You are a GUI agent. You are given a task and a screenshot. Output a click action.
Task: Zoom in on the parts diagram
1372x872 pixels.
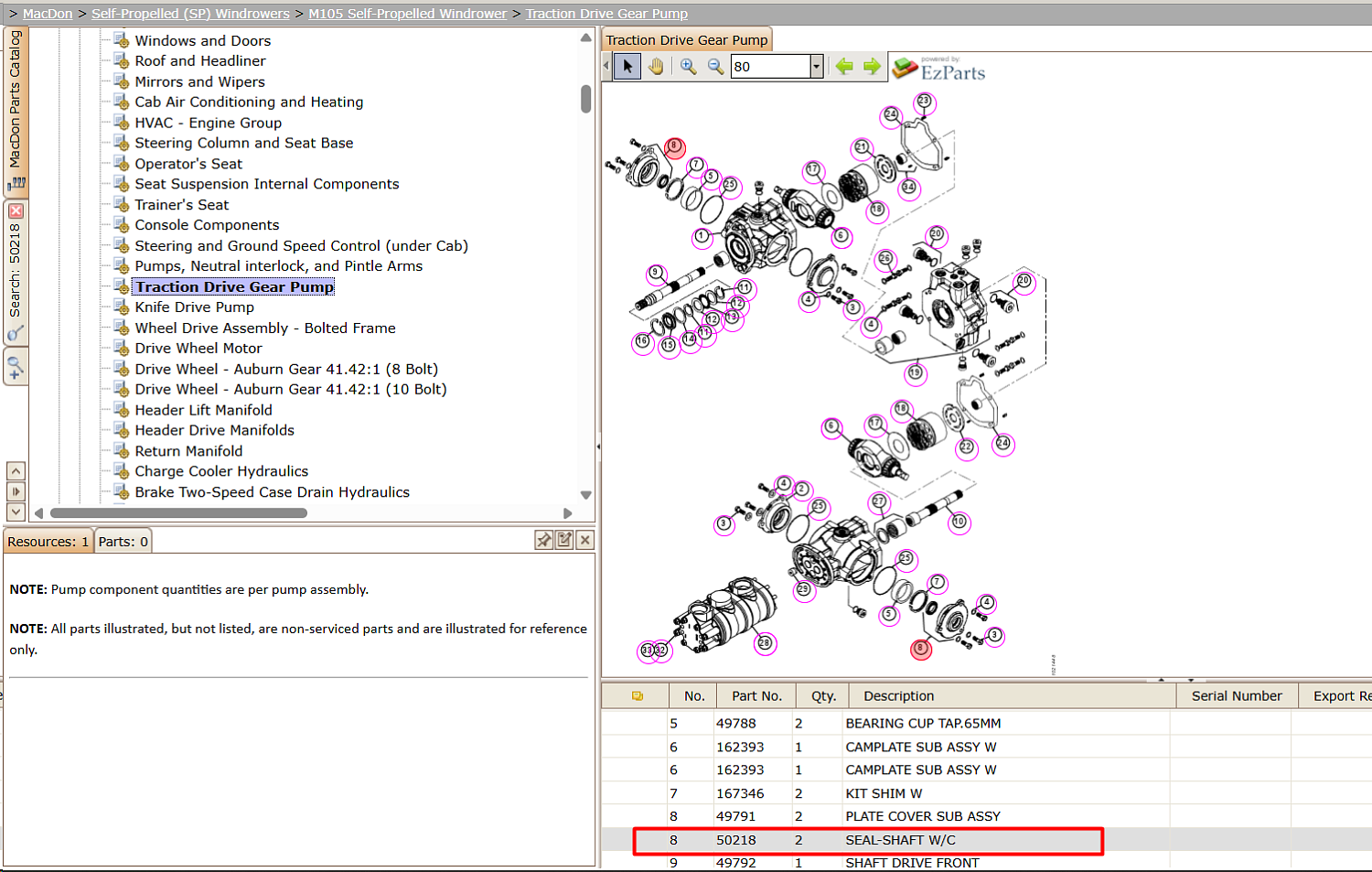pos(688,66)
